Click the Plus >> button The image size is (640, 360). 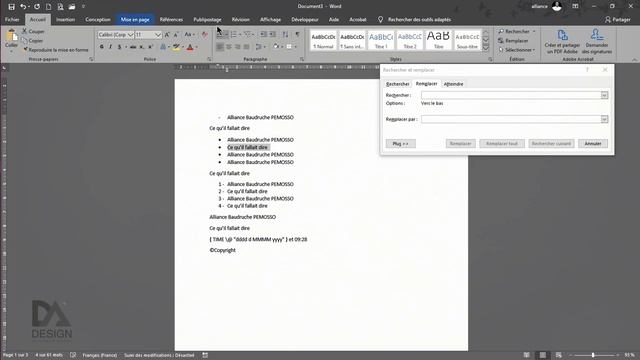(x=400, y=144)
